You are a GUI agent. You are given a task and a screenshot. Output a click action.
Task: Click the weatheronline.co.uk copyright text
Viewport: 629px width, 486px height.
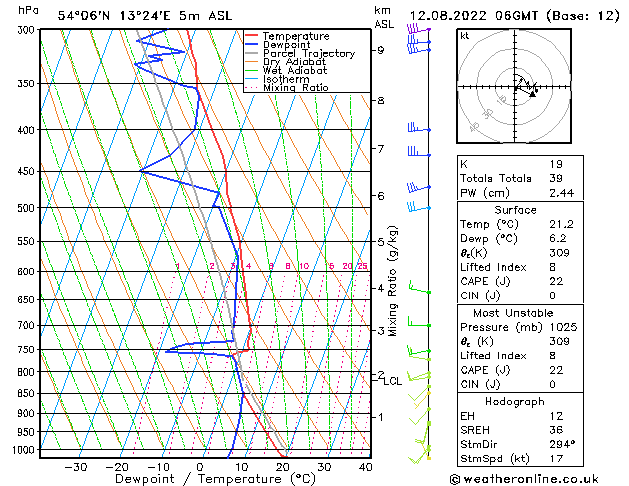click(x=524, y=479)
